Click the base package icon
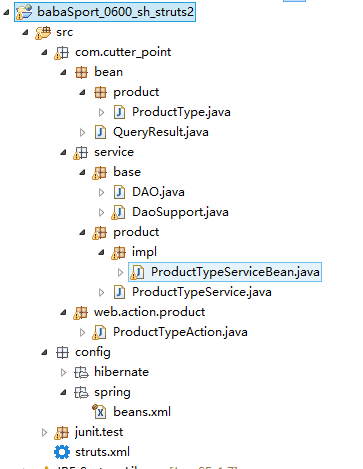363x469 pixels. 100,173
